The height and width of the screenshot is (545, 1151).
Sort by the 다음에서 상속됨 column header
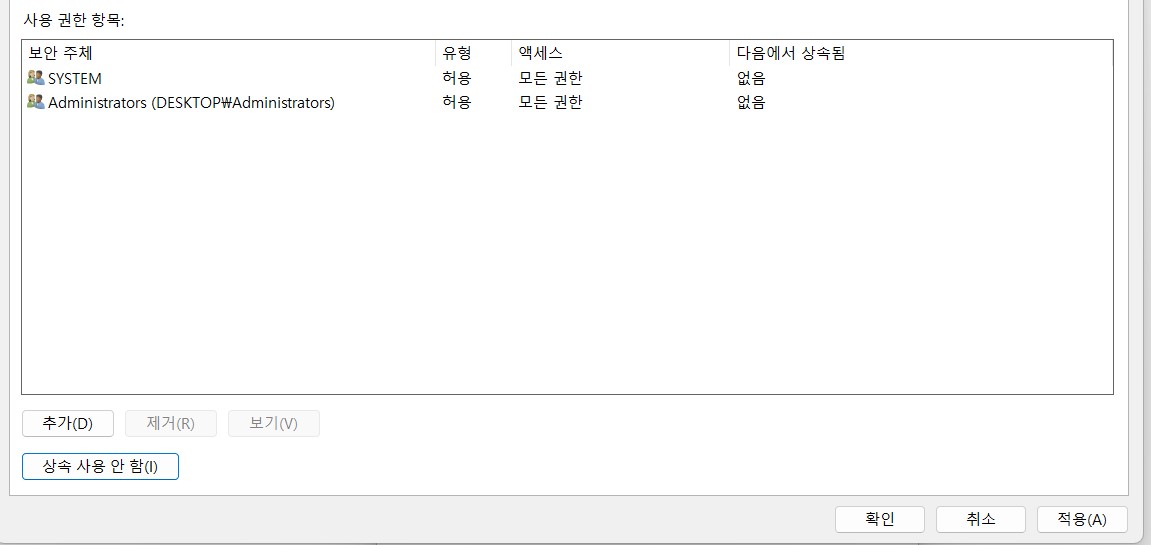click(x=921, y=53)
